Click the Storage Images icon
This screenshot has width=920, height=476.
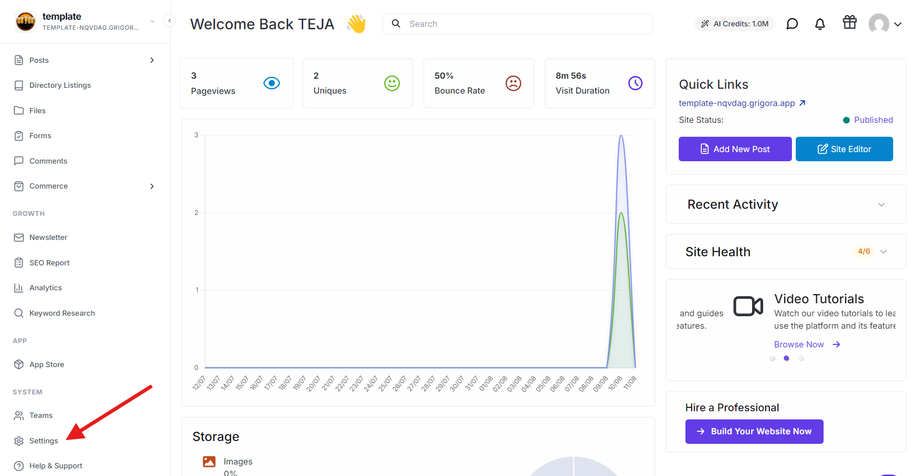coord(209,462)
